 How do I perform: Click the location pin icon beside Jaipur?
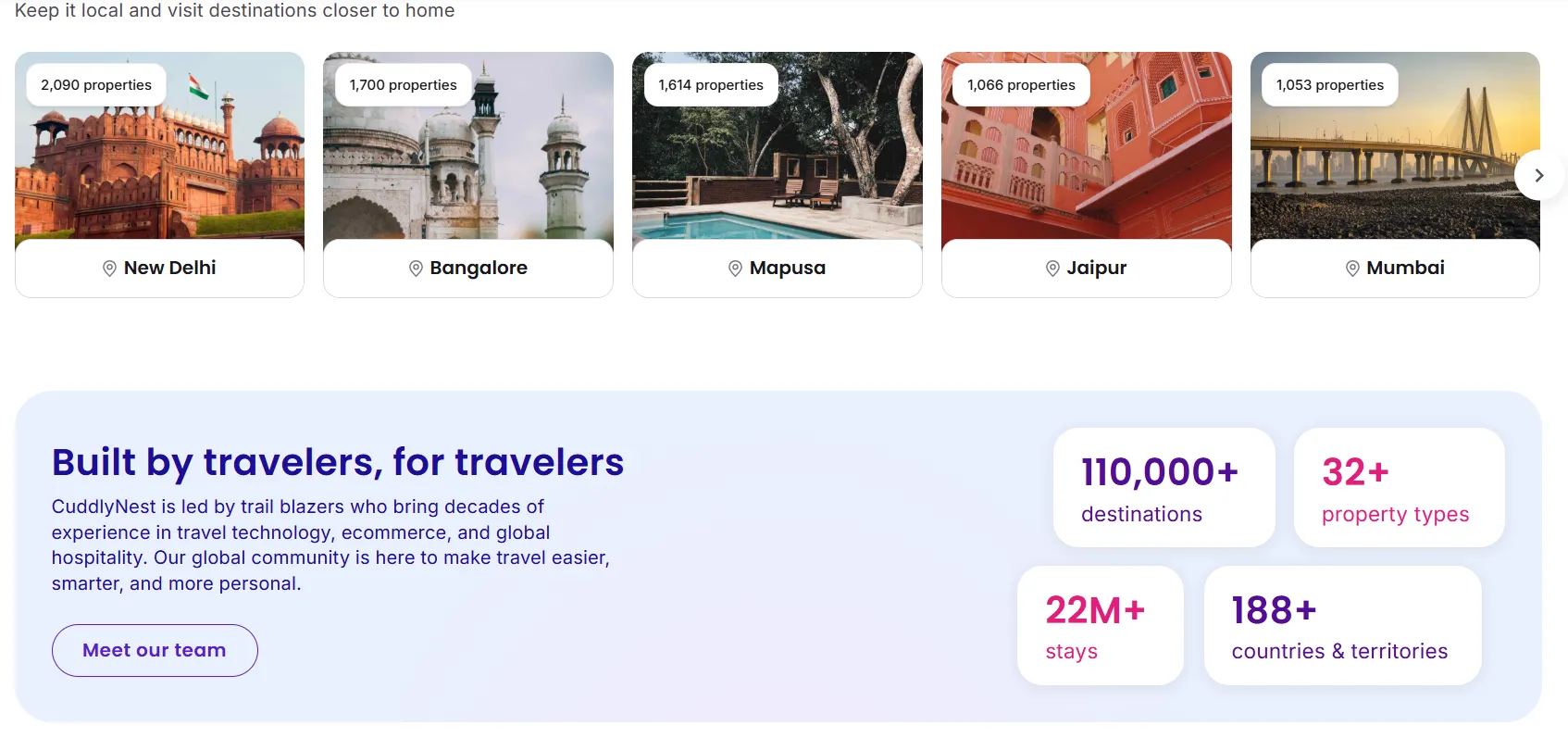click(1052, 269)
